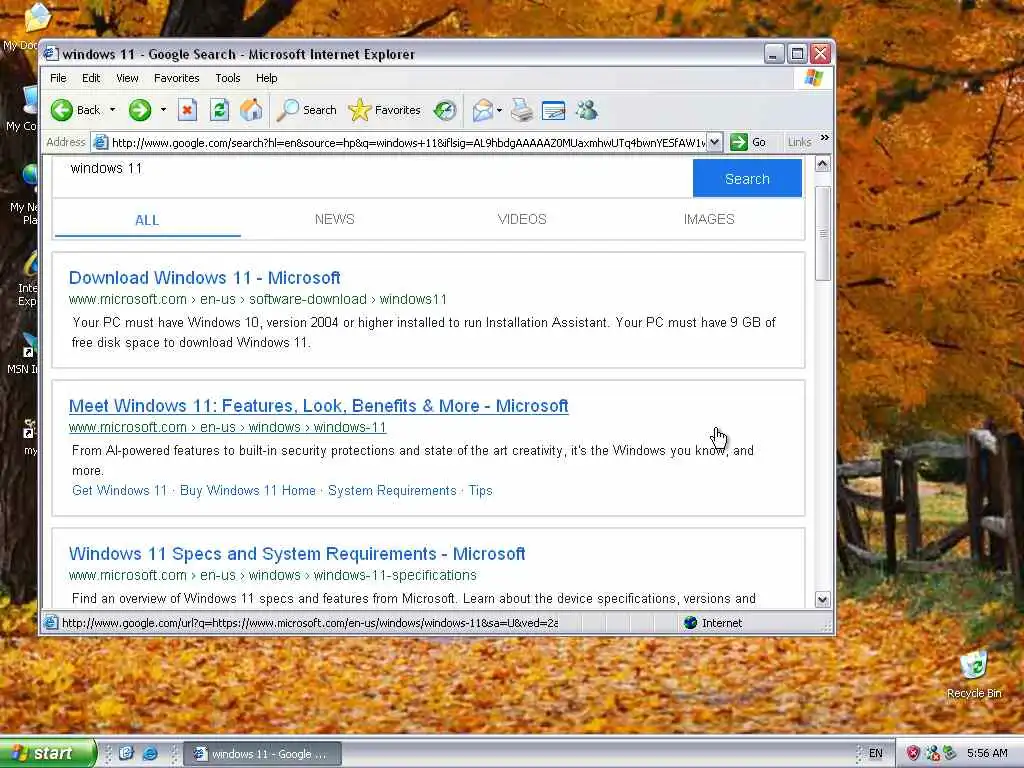Click the vertical scrollbar thumb
The width and height of the screenshot is (1024, 768).
823,233
